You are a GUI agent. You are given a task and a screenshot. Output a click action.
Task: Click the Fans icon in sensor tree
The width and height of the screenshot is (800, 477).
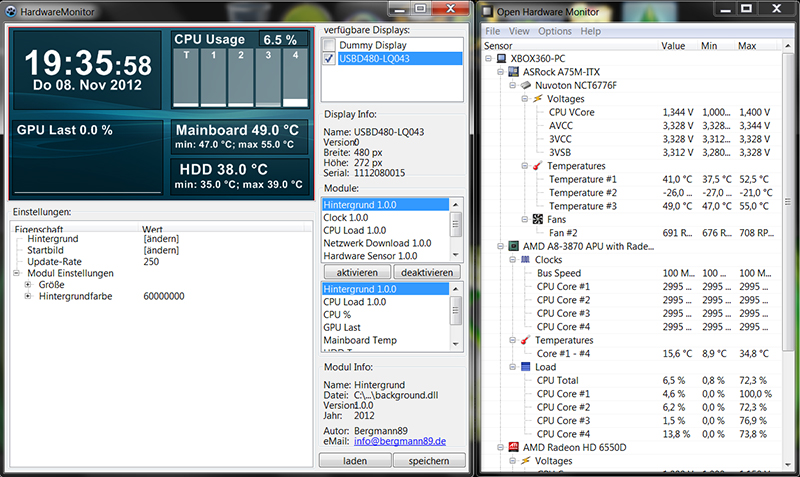pyautogui.click(x=538, y=219)
